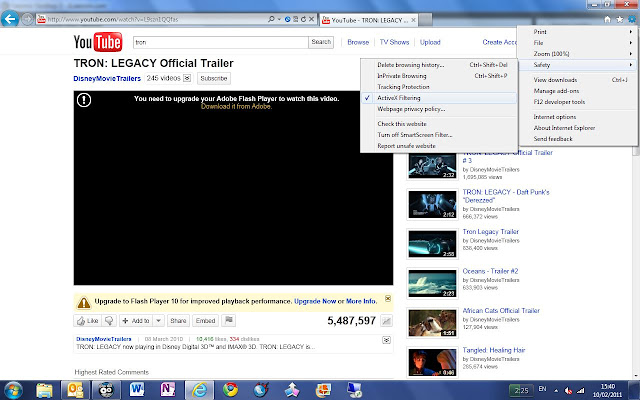The width and height of the screenshot is (640, 400).
Task: Click the Download it from Adobe link
Action: 236,106
